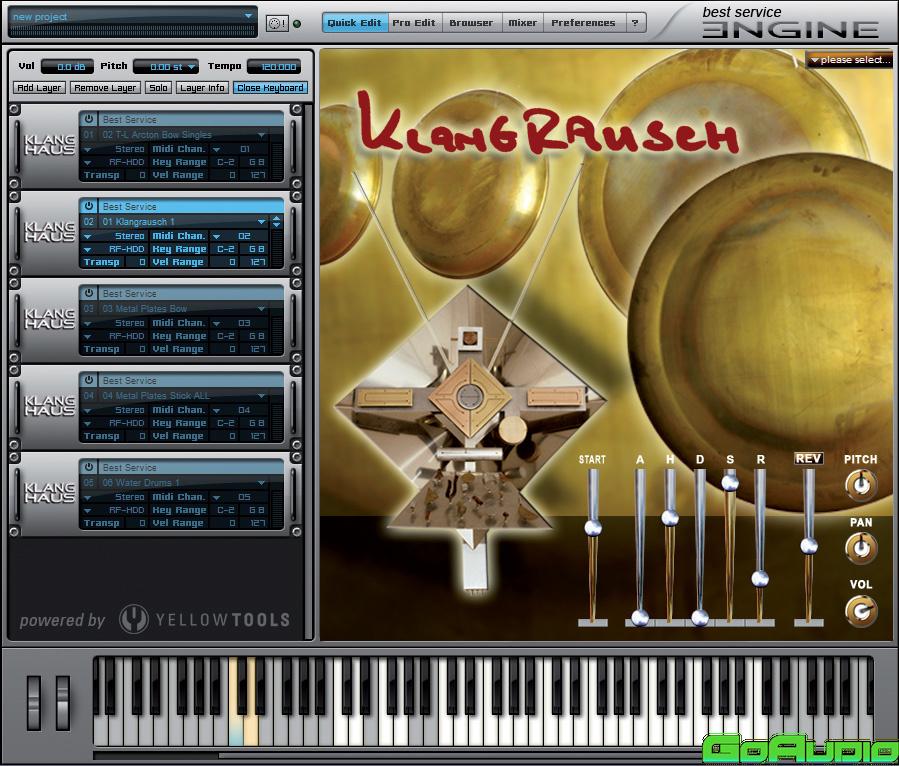The image size is (899, 766).
Task: Turn off the Klangrausch 1 layer power
Action: [88, 207]
